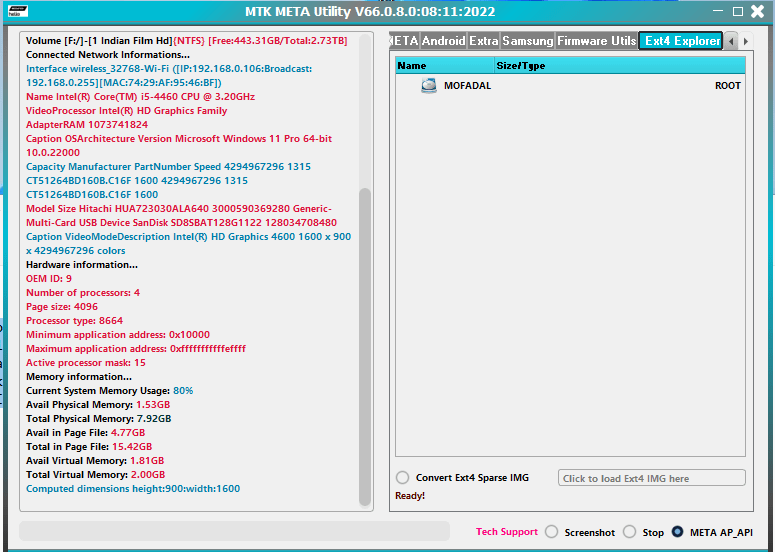Viewport: 775px width, 552px height.
Task: Click the VideoProcessor HD Graphics Family line
Action: (x=127, y=111)
